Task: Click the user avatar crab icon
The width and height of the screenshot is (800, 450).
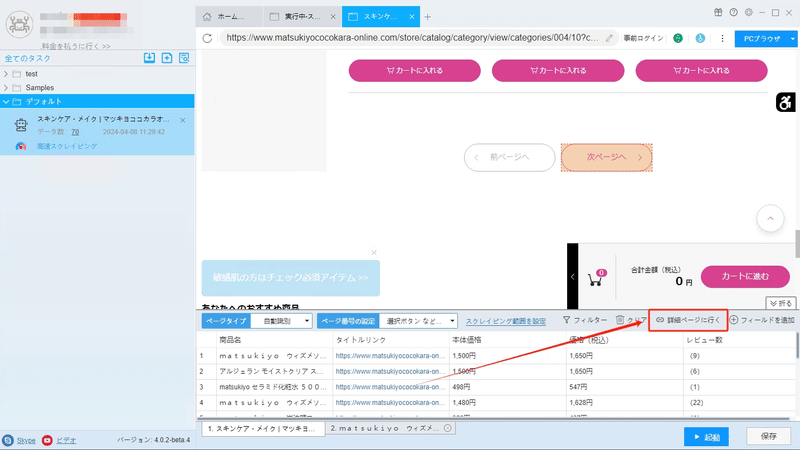Action: point(19,23)
